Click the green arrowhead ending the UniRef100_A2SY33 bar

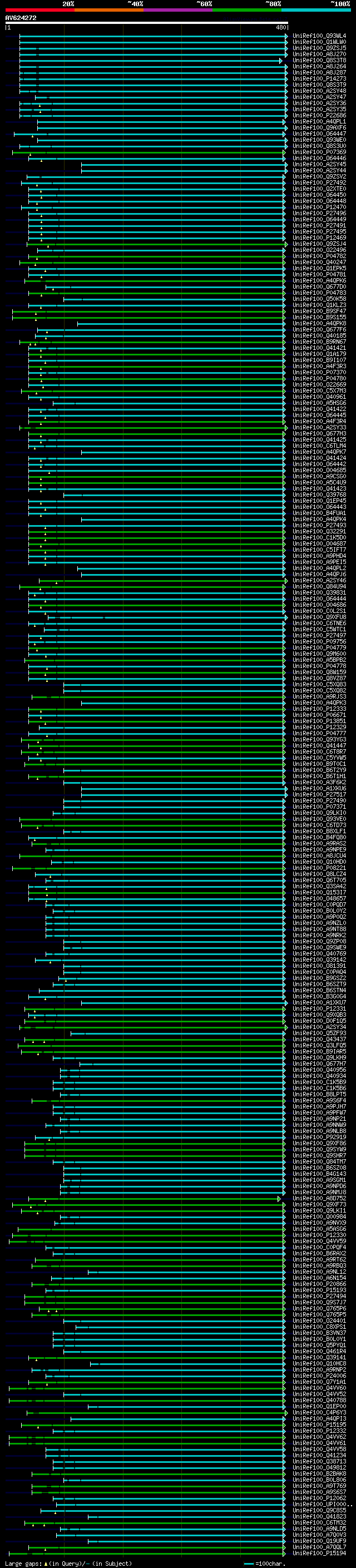click(x=286, y=428)
